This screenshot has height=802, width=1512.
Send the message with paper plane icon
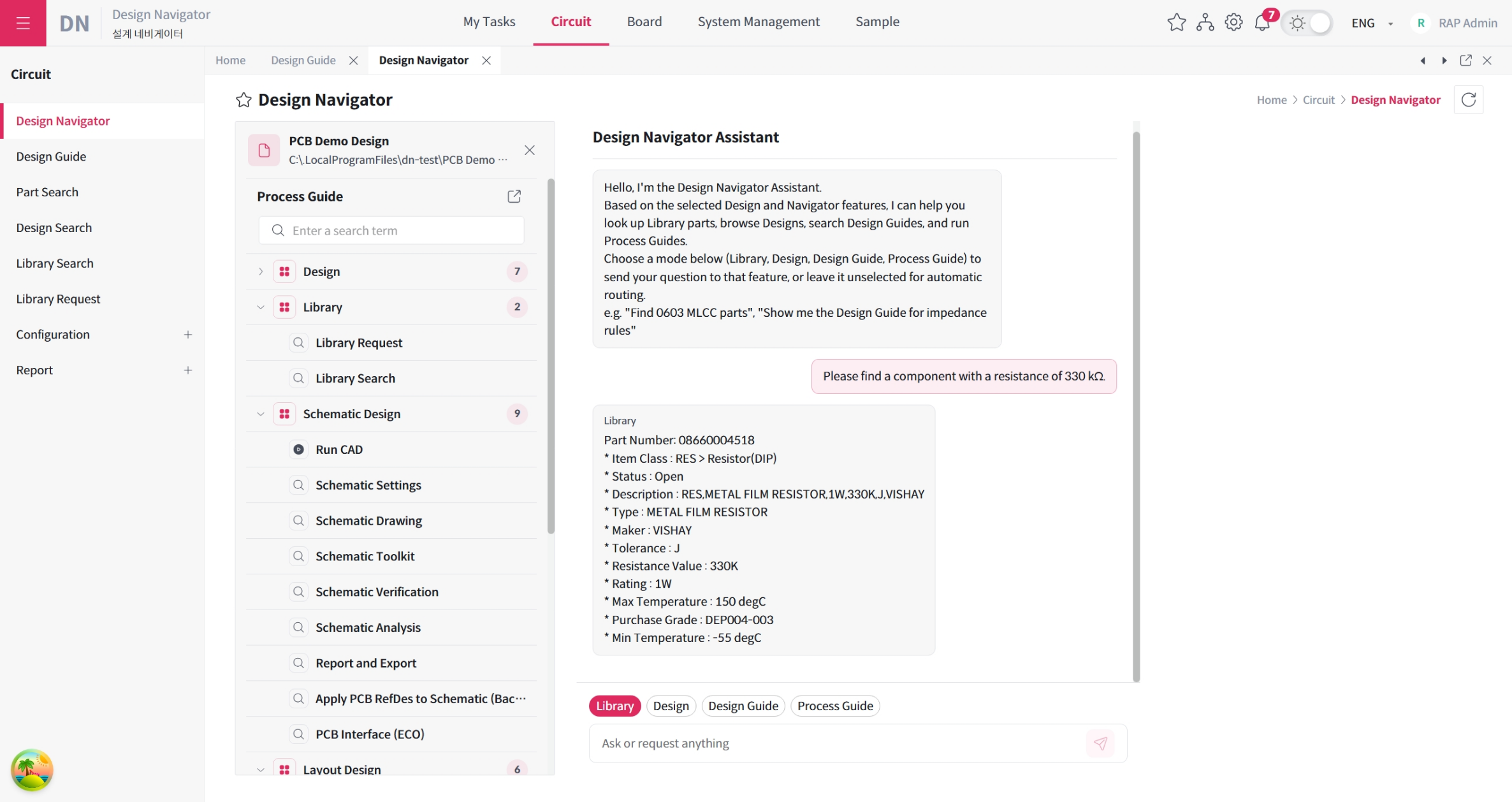click(x=1100, y=743)
